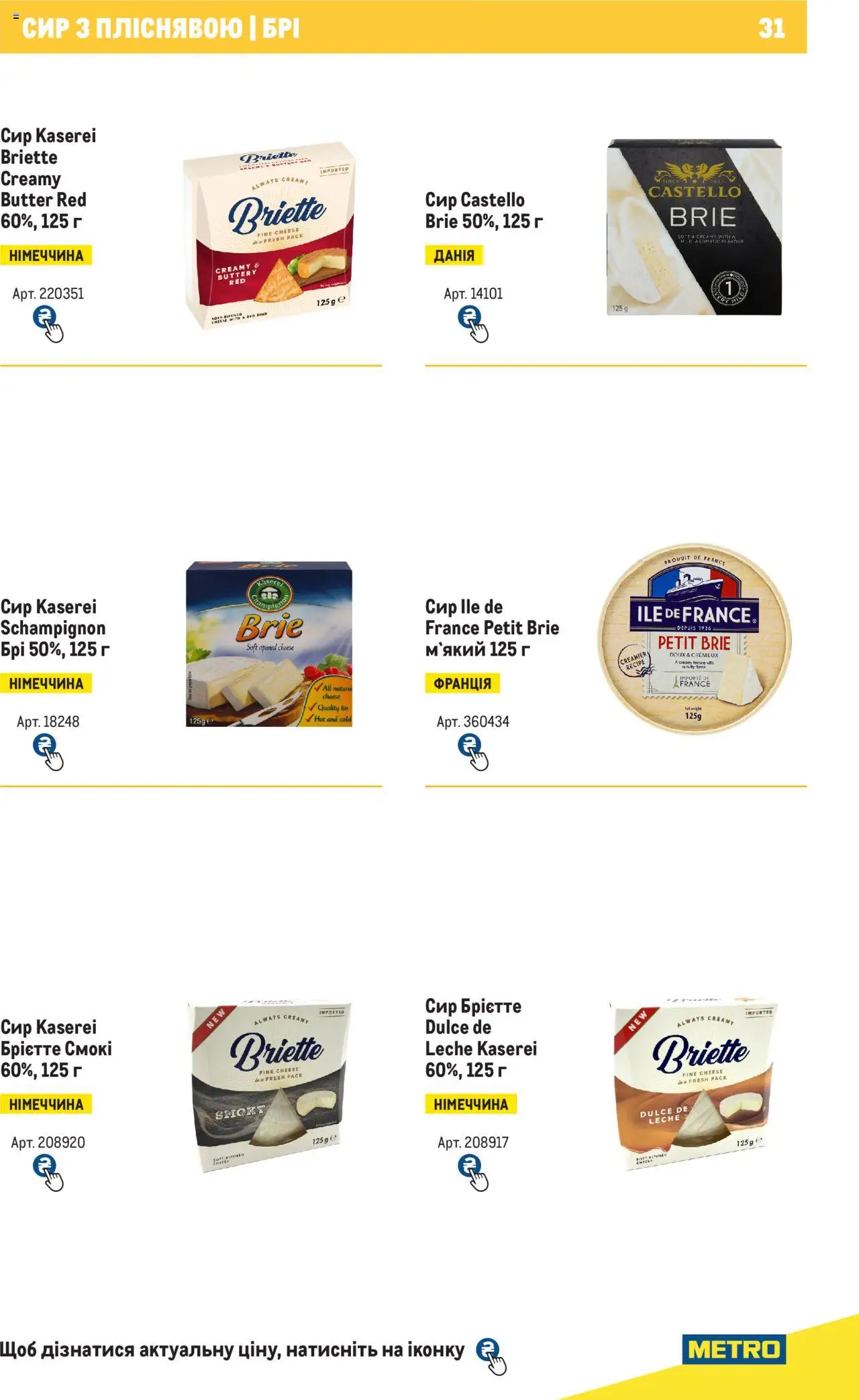The height and width of the screenshot is (1400, 859).
Task: Click price icon under Арт. 208917
Action: pyautogui.click(x=472, y=1173)
